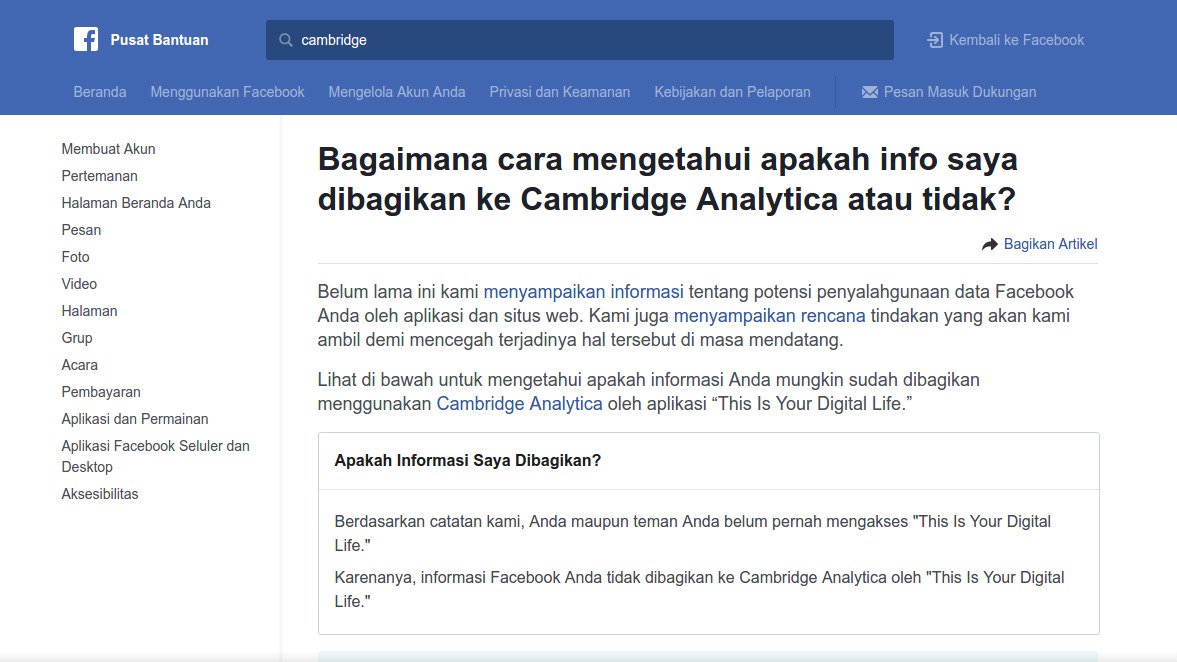Open the Privasi dan Keamanan menu
The width and height of the screenshot is (1177, 662).
tap(559, 92)
